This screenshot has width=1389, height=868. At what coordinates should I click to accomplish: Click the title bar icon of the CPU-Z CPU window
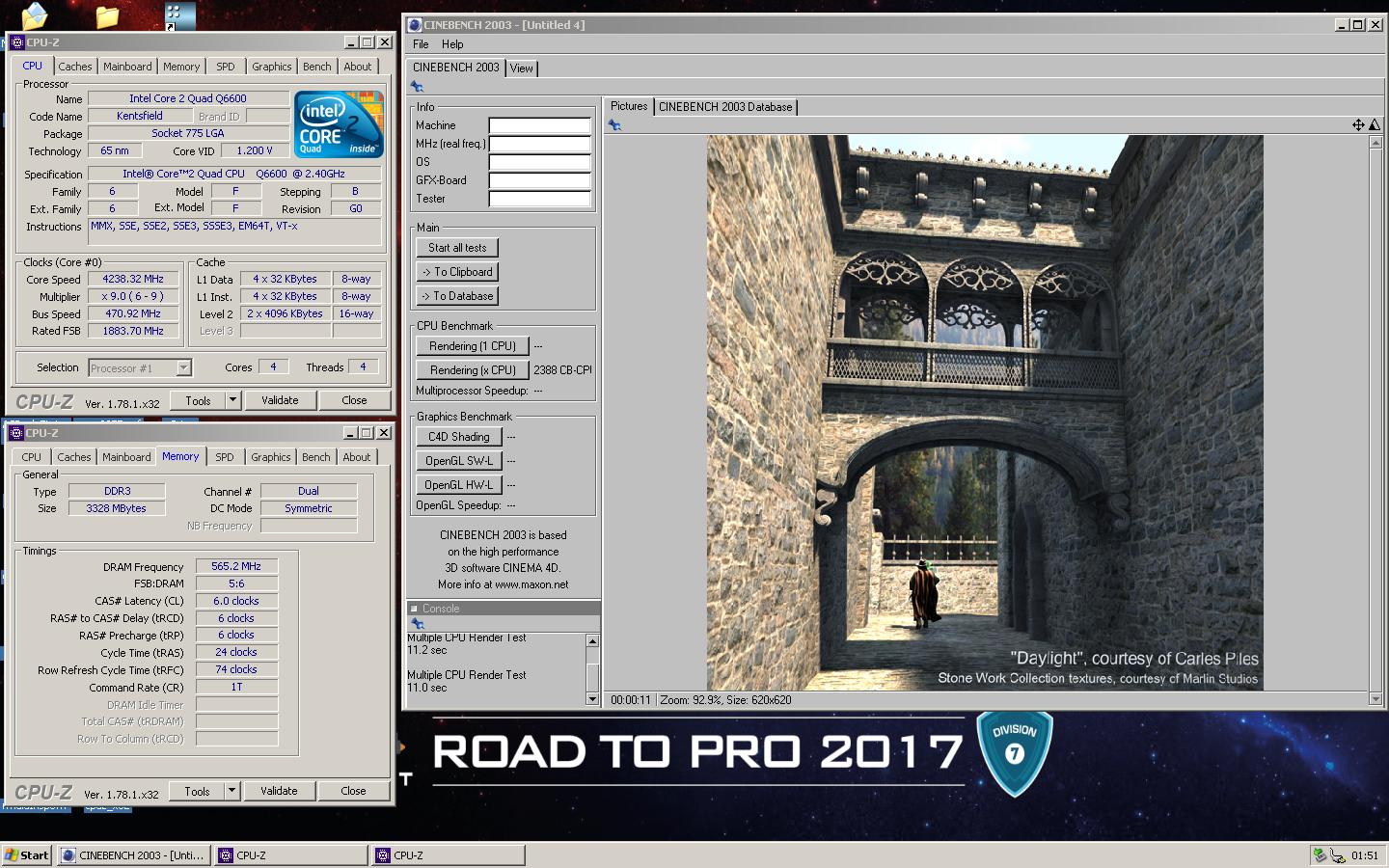[17, 42]
